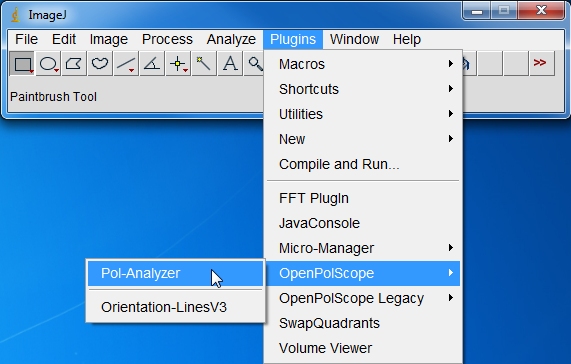
Task: Expand the New submenu
Action: coord(363,139)
